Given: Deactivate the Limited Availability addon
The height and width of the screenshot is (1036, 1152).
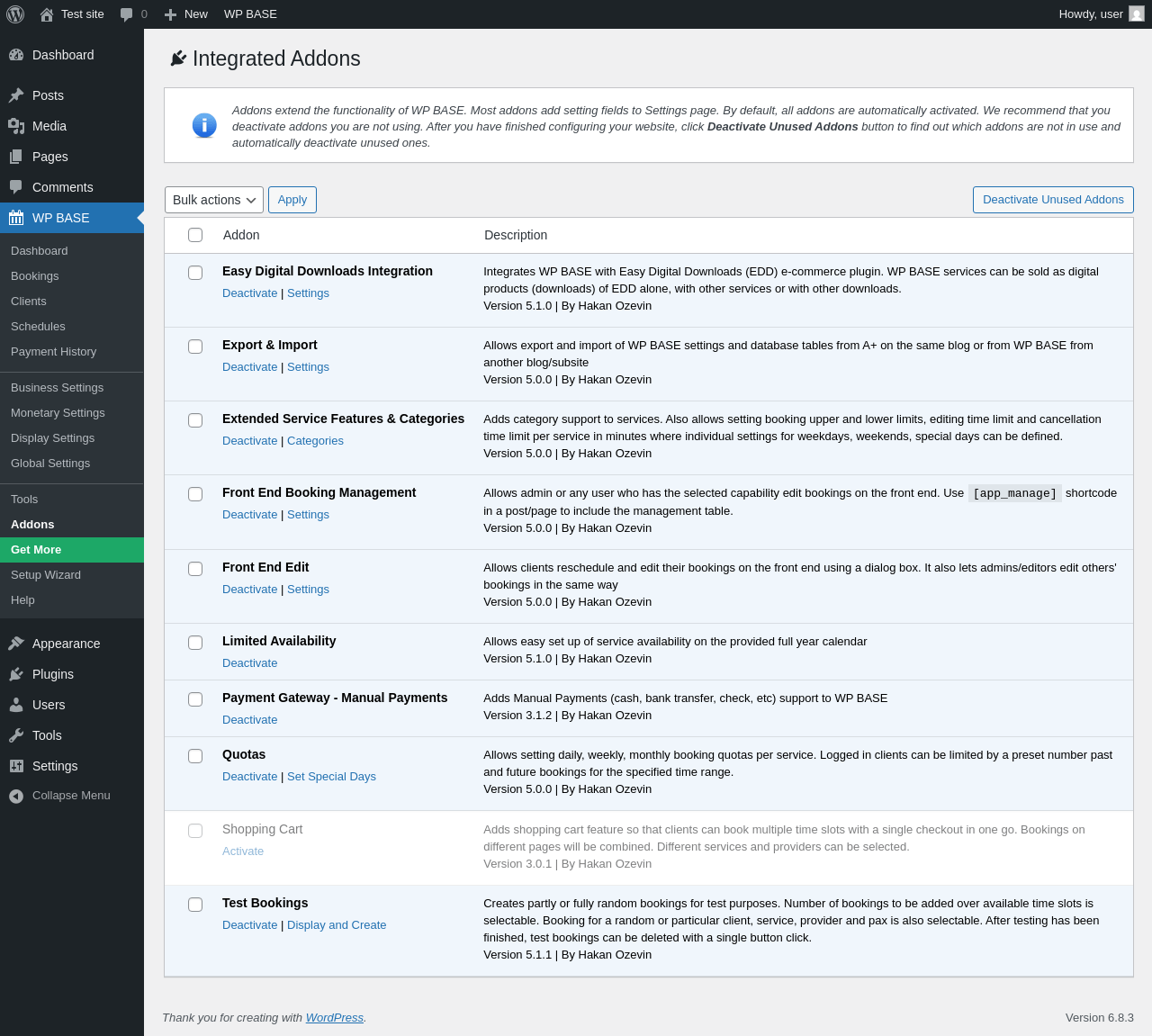Looking at the screenshot, I should 250,663.
